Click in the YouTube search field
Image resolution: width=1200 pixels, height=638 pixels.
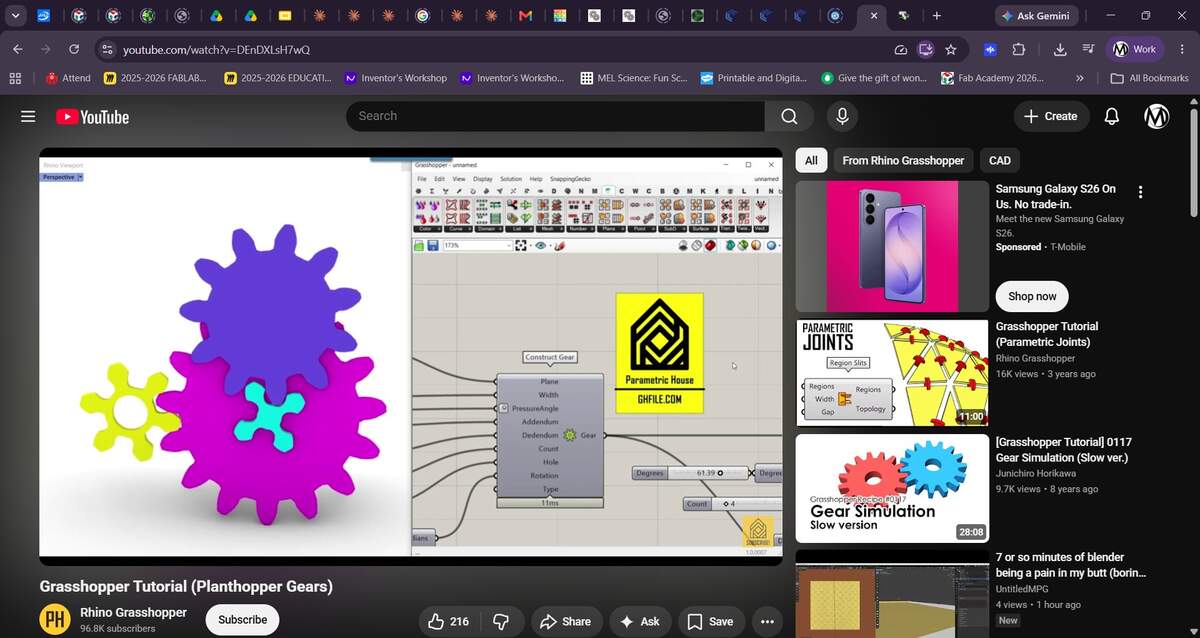[555, 116]
